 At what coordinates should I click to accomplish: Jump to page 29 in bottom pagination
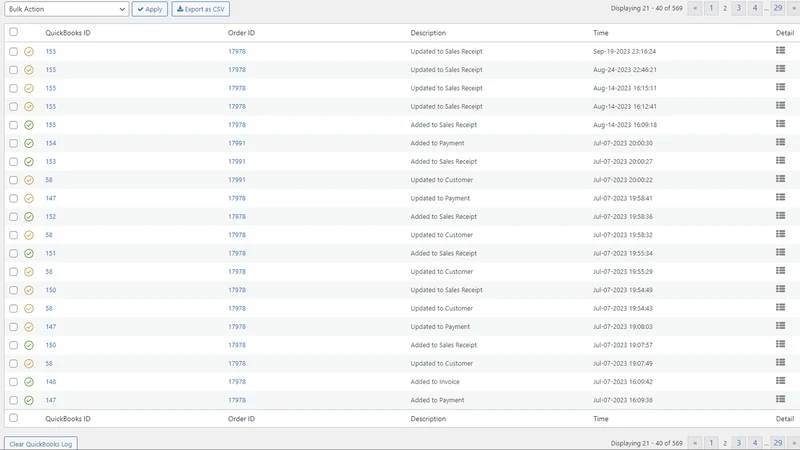(777, 443)
